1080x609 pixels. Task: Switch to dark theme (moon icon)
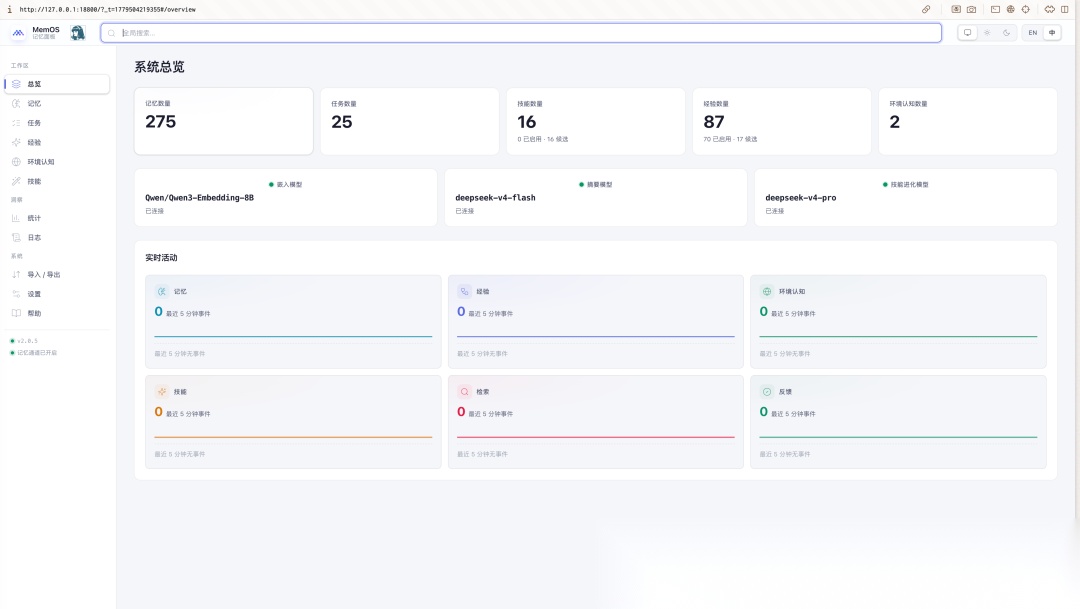[1006, 32]
